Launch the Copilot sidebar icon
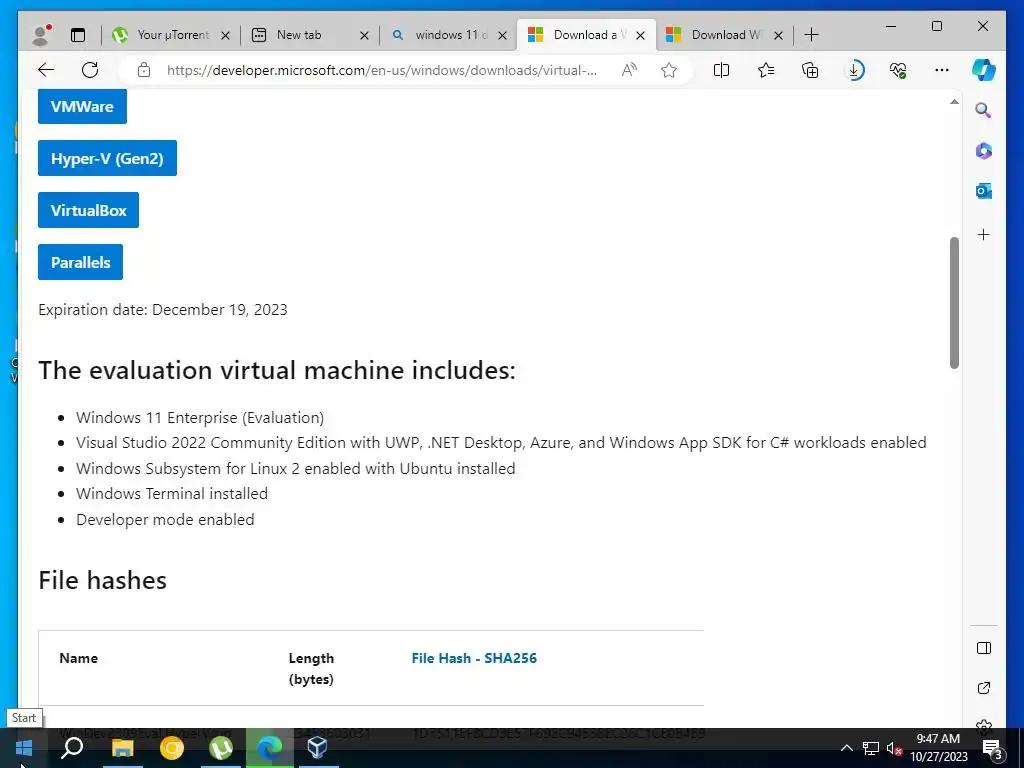1024x768 pixels. [x=984, y=70]
